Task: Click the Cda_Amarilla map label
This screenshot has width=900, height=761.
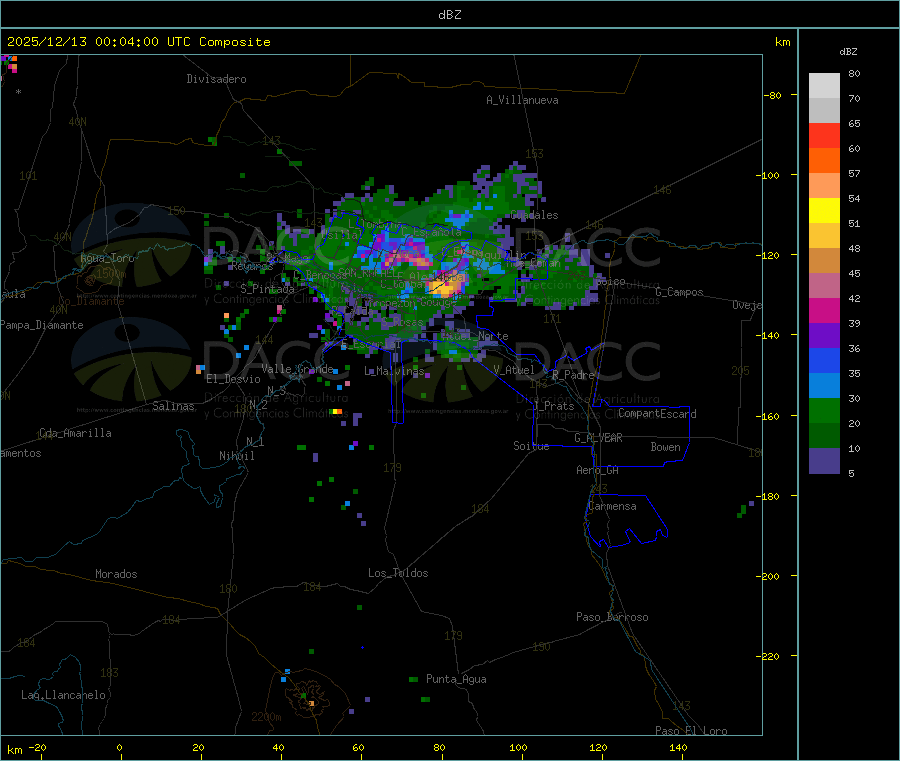Action: pyautogui.click(x=75, y=433)
